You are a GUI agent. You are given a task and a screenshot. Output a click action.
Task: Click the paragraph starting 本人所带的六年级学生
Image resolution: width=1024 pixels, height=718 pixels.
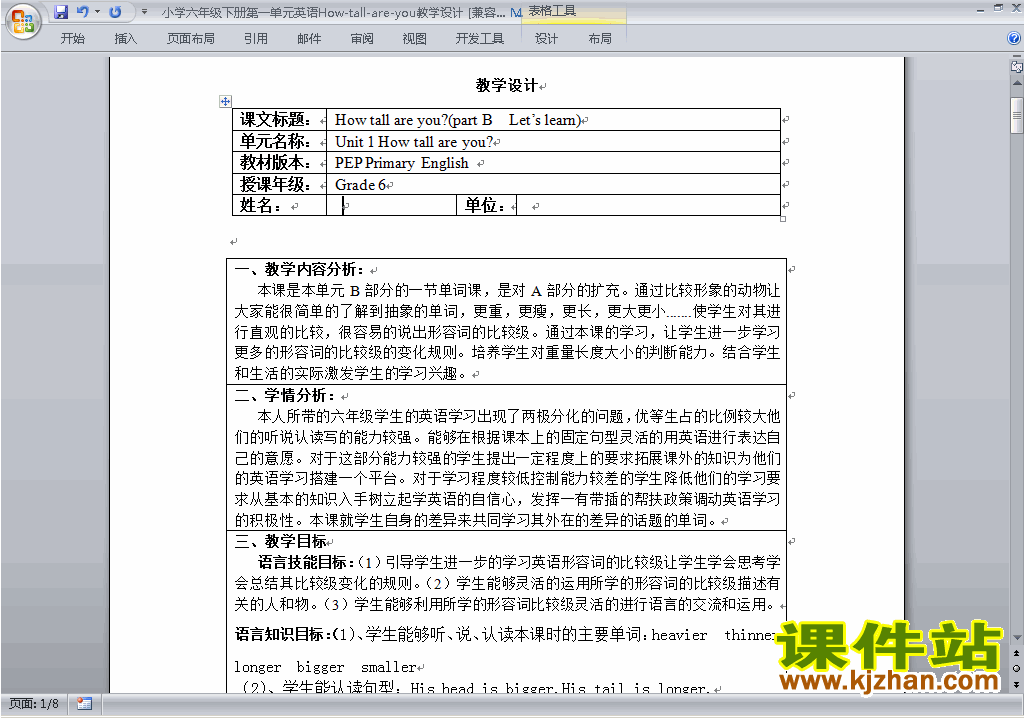pyautogui.click(x=507, y=468)
